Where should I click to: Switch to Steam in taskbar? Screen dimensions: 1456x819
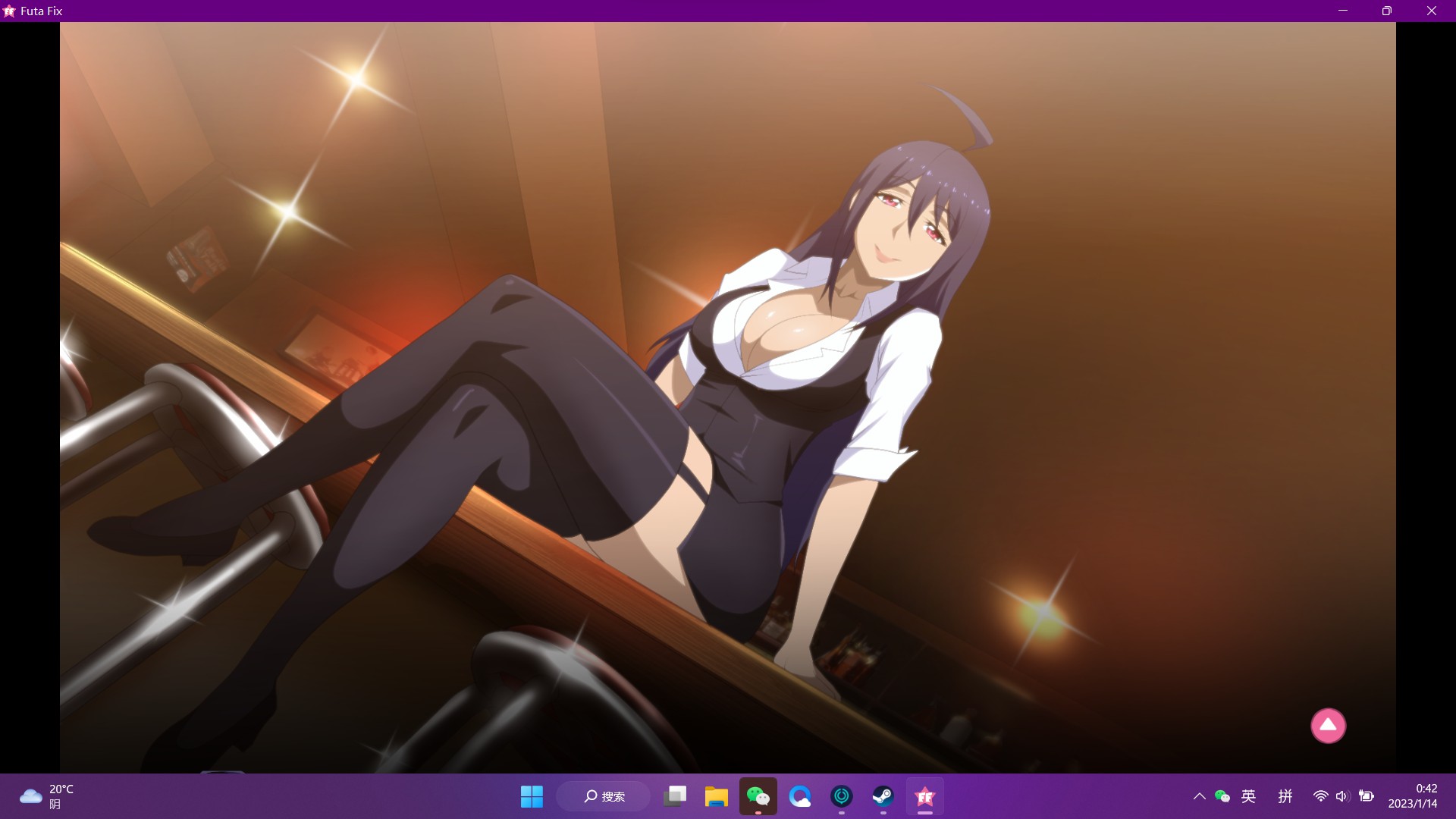[x=883, y=796]
